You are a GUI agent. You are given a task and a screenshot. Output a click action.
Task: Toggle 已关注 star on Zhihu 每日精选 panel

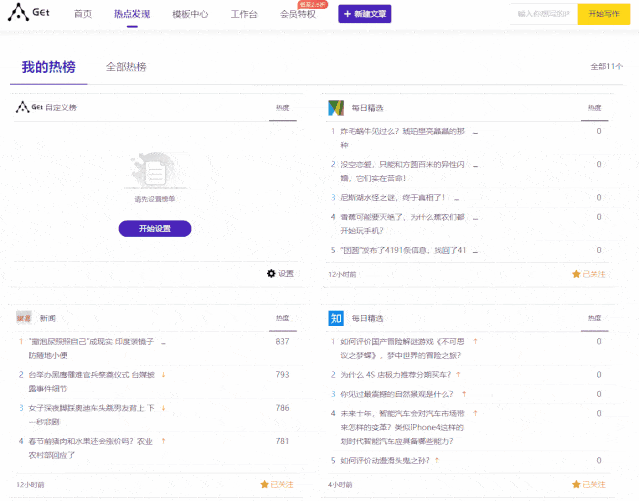pos(576,484)
